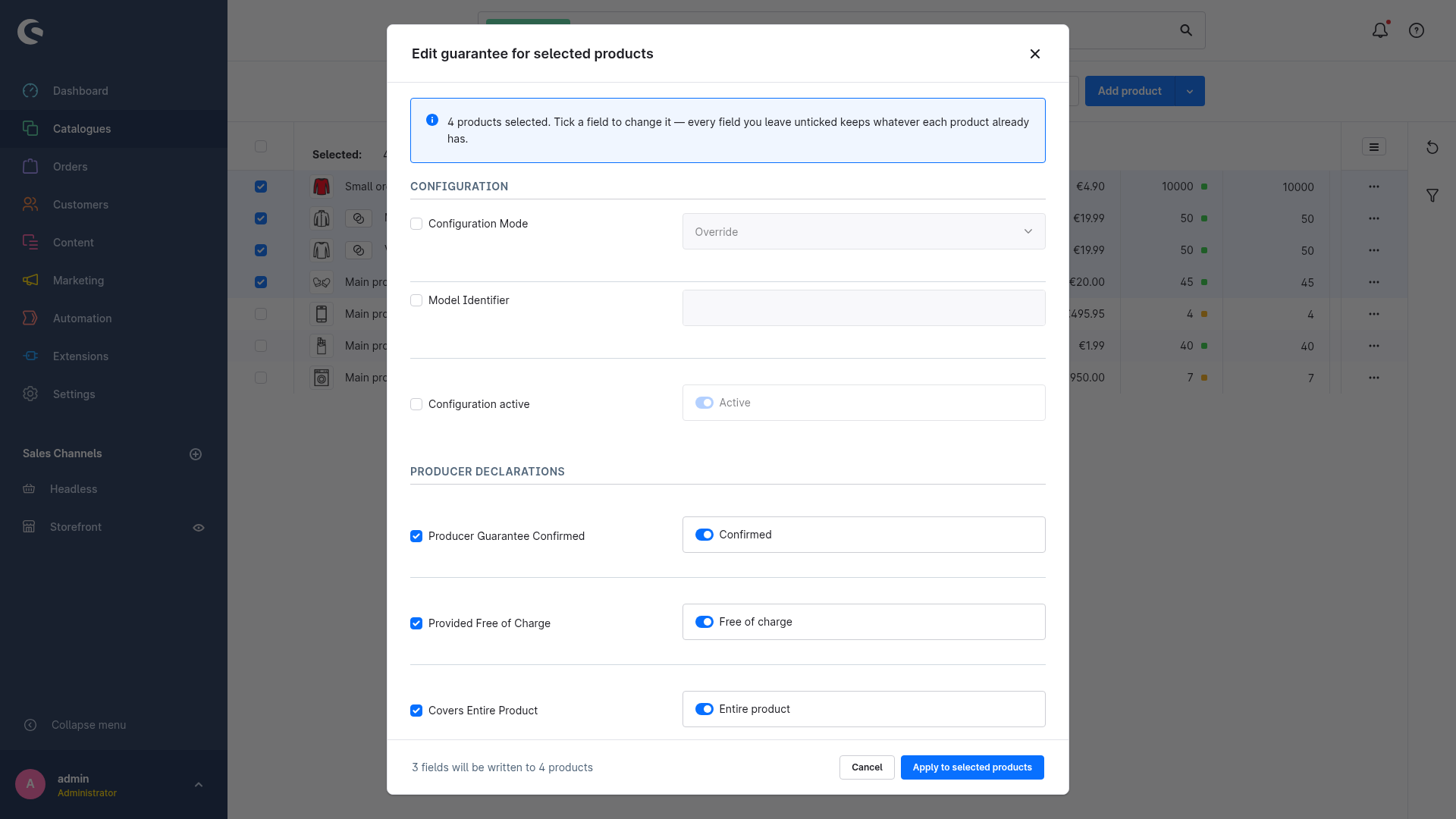Expand the Add product dropdown arrow
This screenshot has width=1456, height=819.
tap(1190, 91)
